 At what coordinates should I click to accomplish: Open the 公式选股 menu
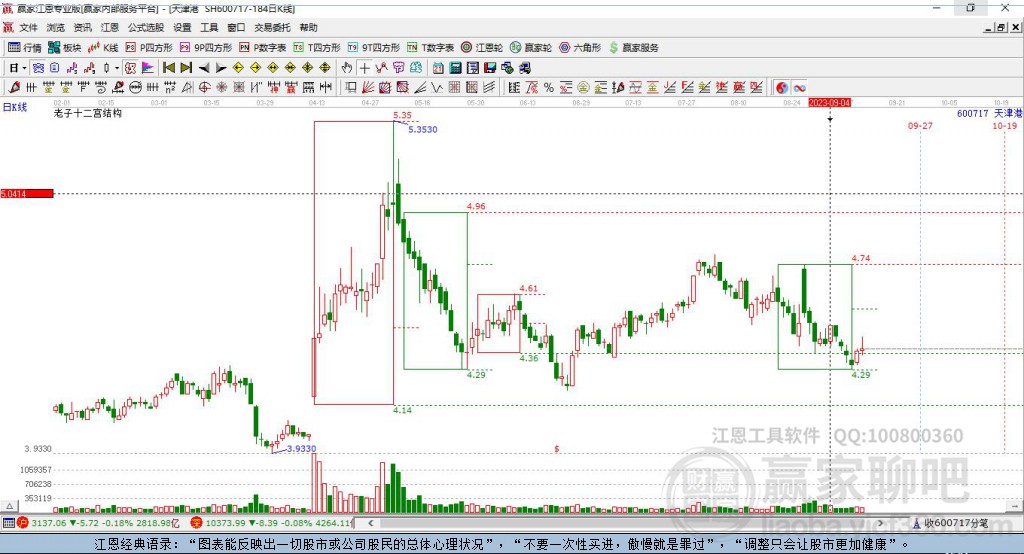146,27
